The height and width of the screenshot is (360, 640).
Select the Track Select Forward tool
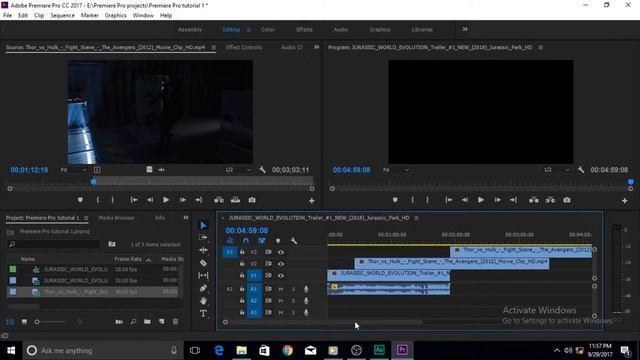coord(203,237)
